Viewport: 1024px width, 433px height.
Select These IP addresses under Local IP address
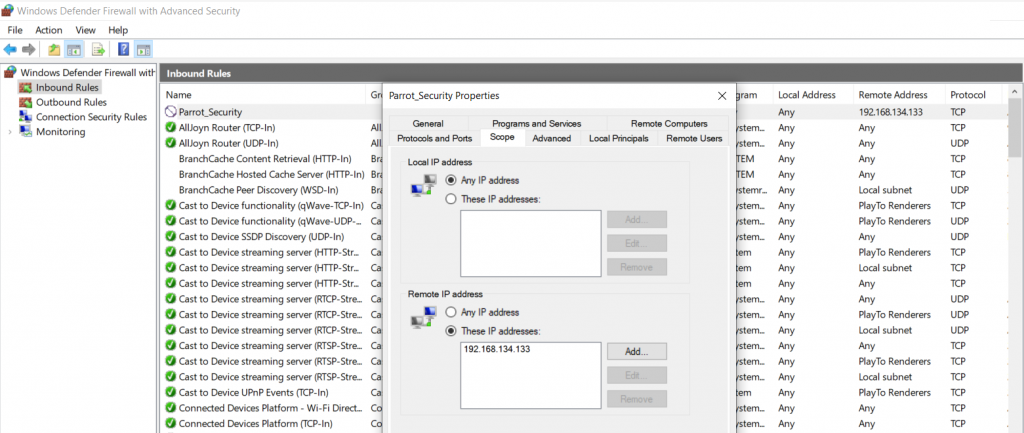450,199
